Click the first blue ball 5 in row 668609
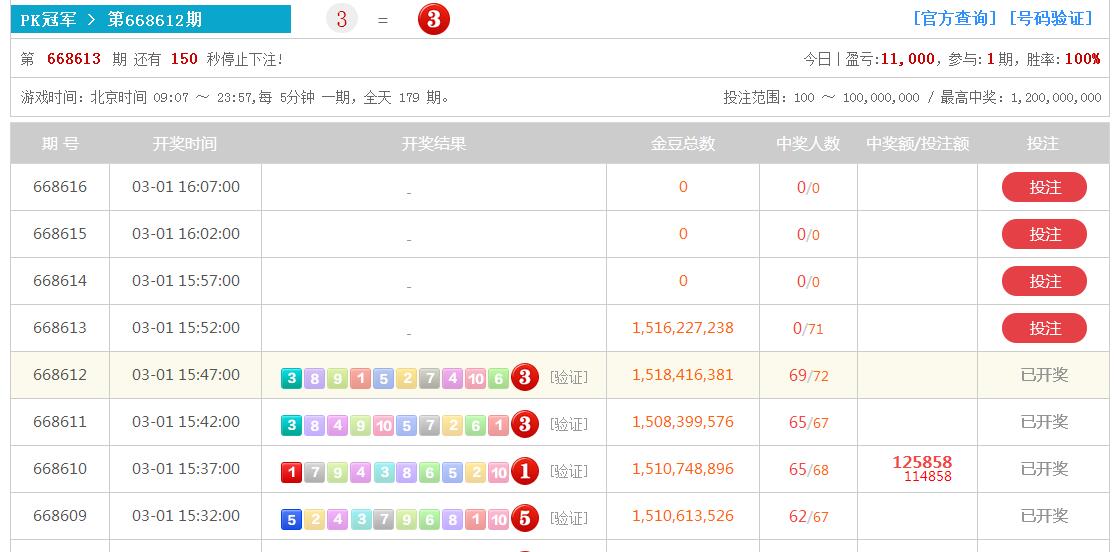The width and height of the screenshot is (1115, 552). pos(291,519)
